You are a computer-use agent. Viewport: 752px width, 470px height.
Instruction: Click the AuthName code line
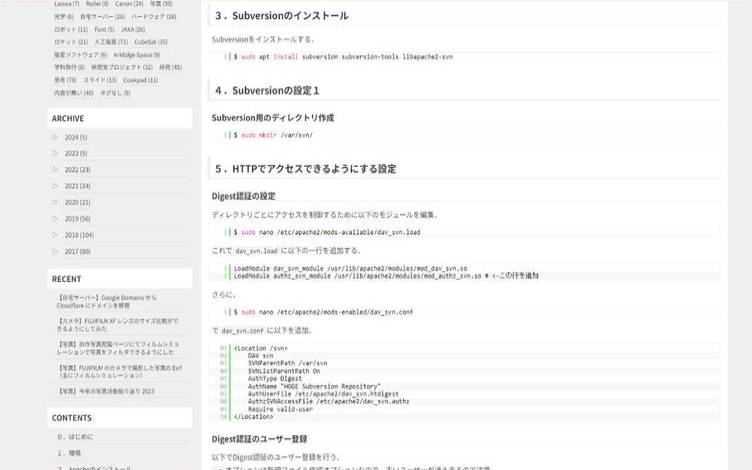click(314, 387)
